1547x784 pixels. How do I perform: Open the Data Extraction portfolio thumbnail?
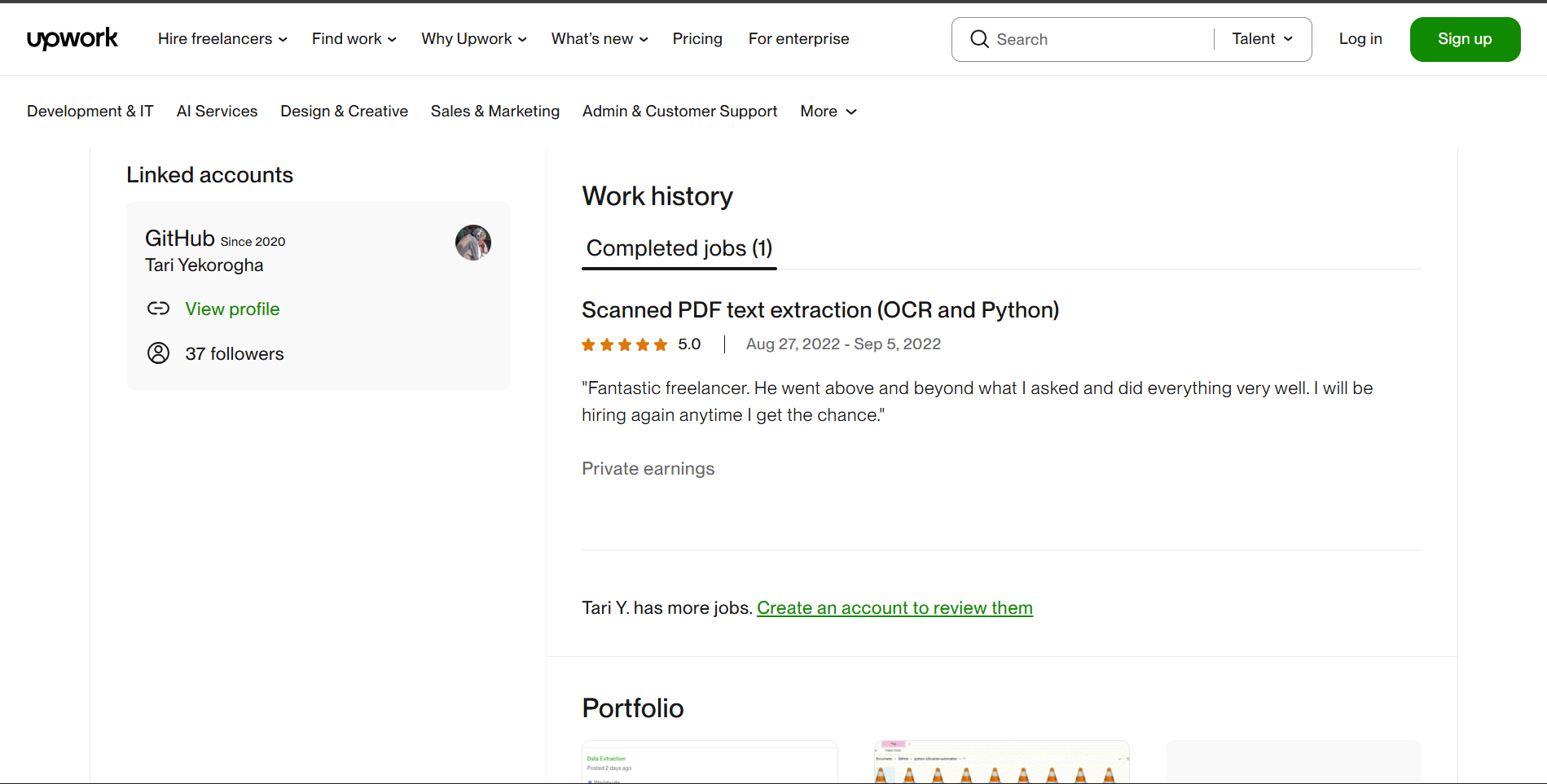(x=709, y=762)
